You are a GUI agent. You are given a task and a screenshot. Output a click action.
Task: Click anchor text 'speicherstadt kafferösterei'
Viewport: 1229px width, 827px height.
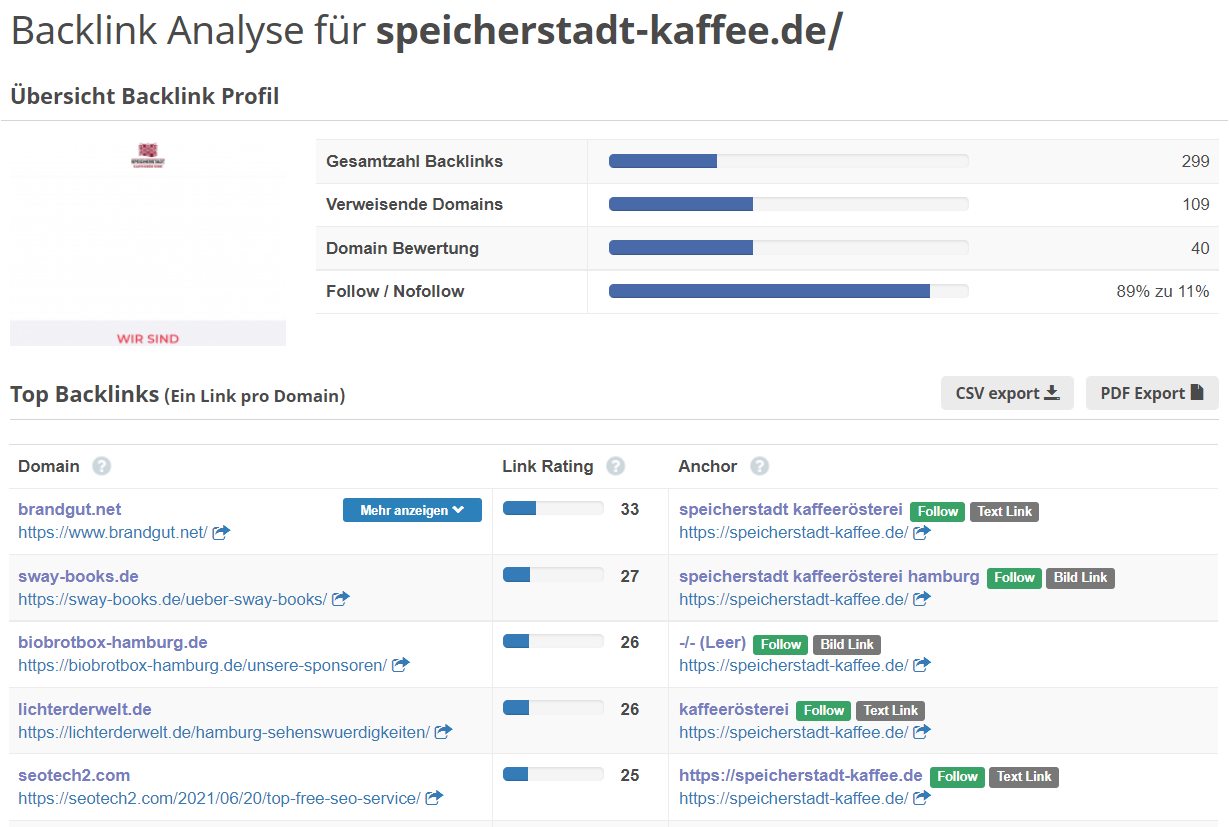click(x=791, y=509)
